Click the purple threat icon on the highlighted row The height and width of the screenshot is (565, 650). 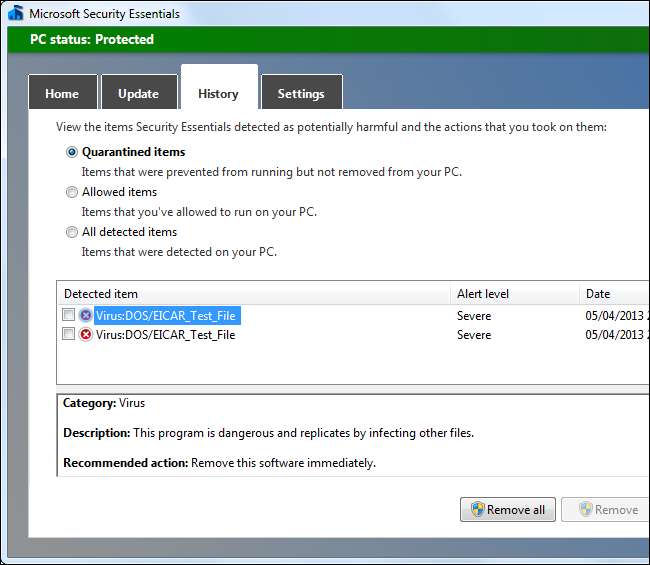(85, 316)
